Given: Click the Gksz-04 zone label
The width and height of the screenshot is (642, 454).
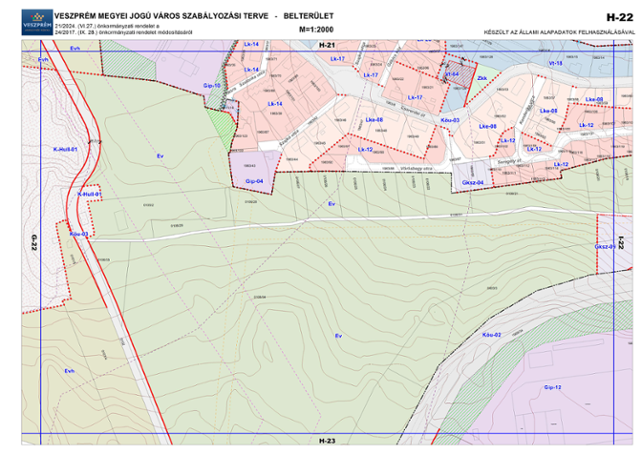Looking at the screenshot, I should (473, 183).
